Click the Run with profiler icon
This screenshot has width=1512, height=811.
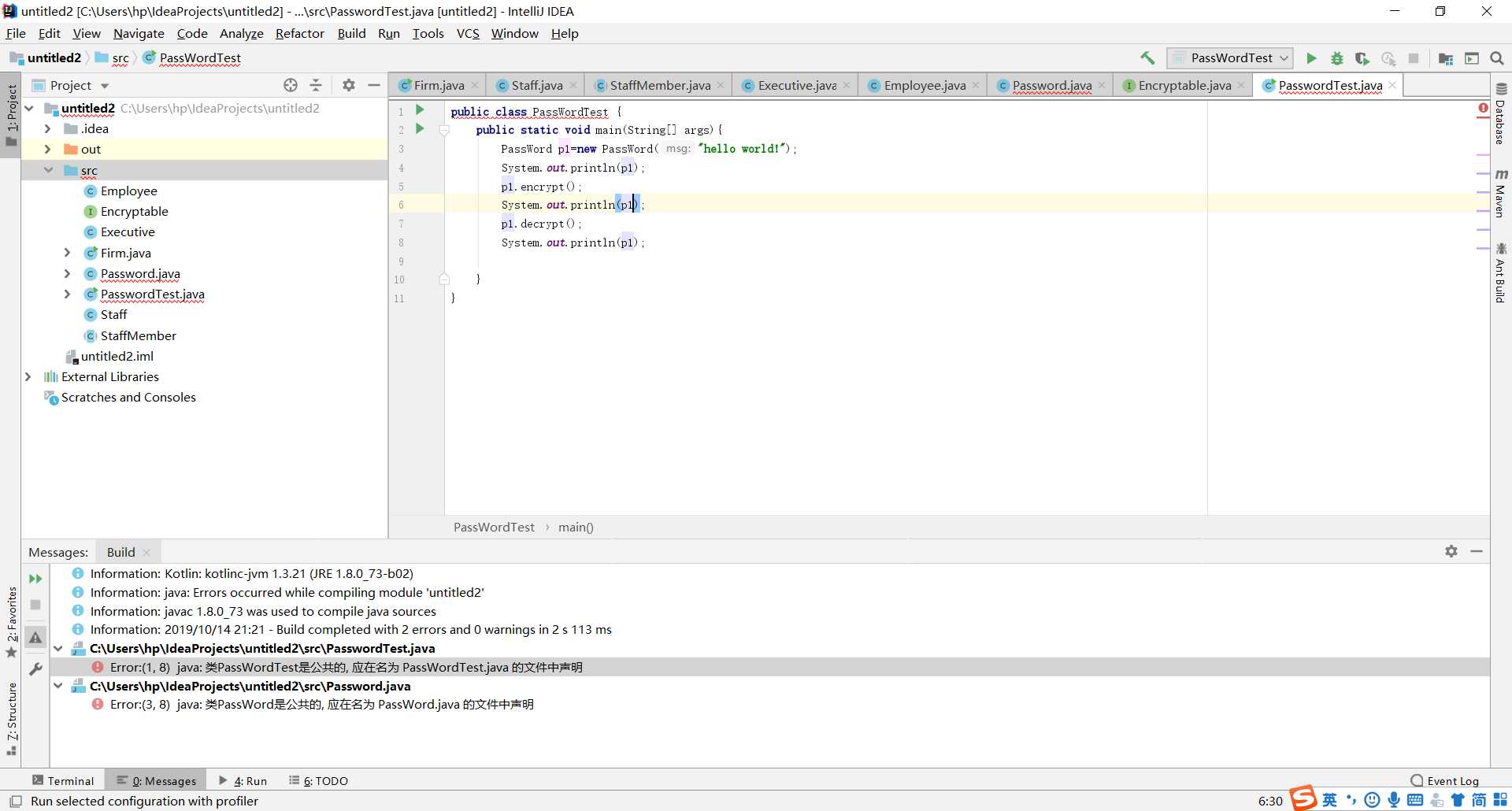(1388, 58)
